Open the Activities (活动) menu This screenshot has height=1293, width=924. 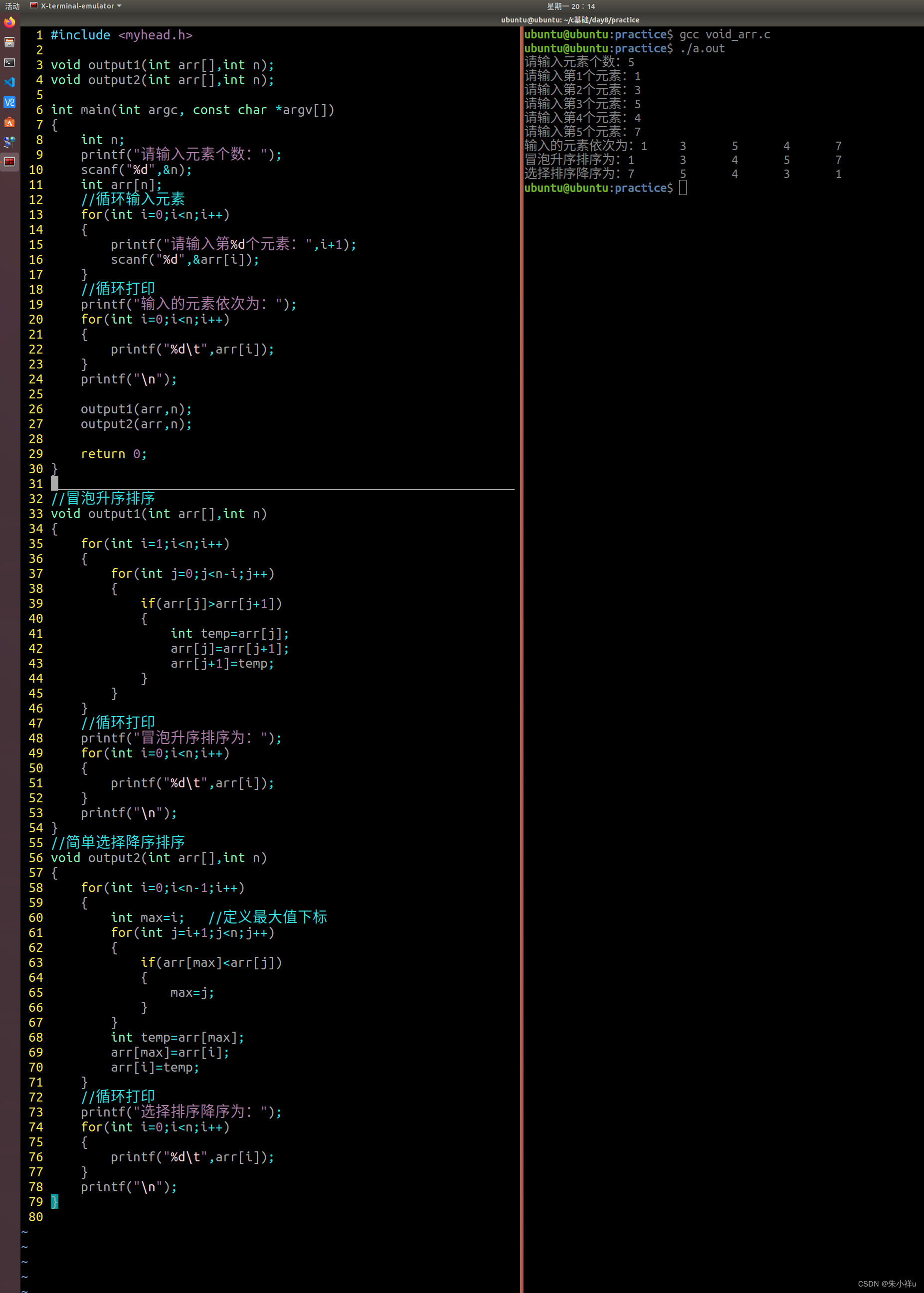tap(12, 5)
